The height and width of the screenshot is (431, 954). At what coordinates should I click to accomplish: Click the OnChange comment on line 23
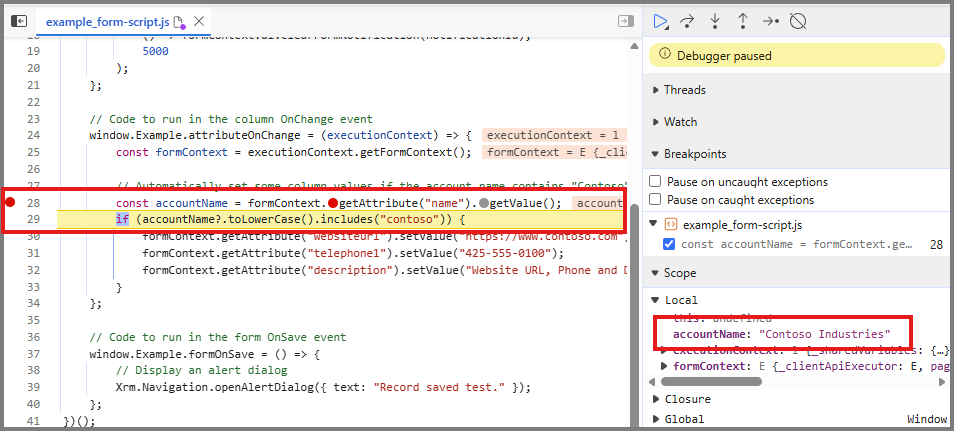point(231,119)
